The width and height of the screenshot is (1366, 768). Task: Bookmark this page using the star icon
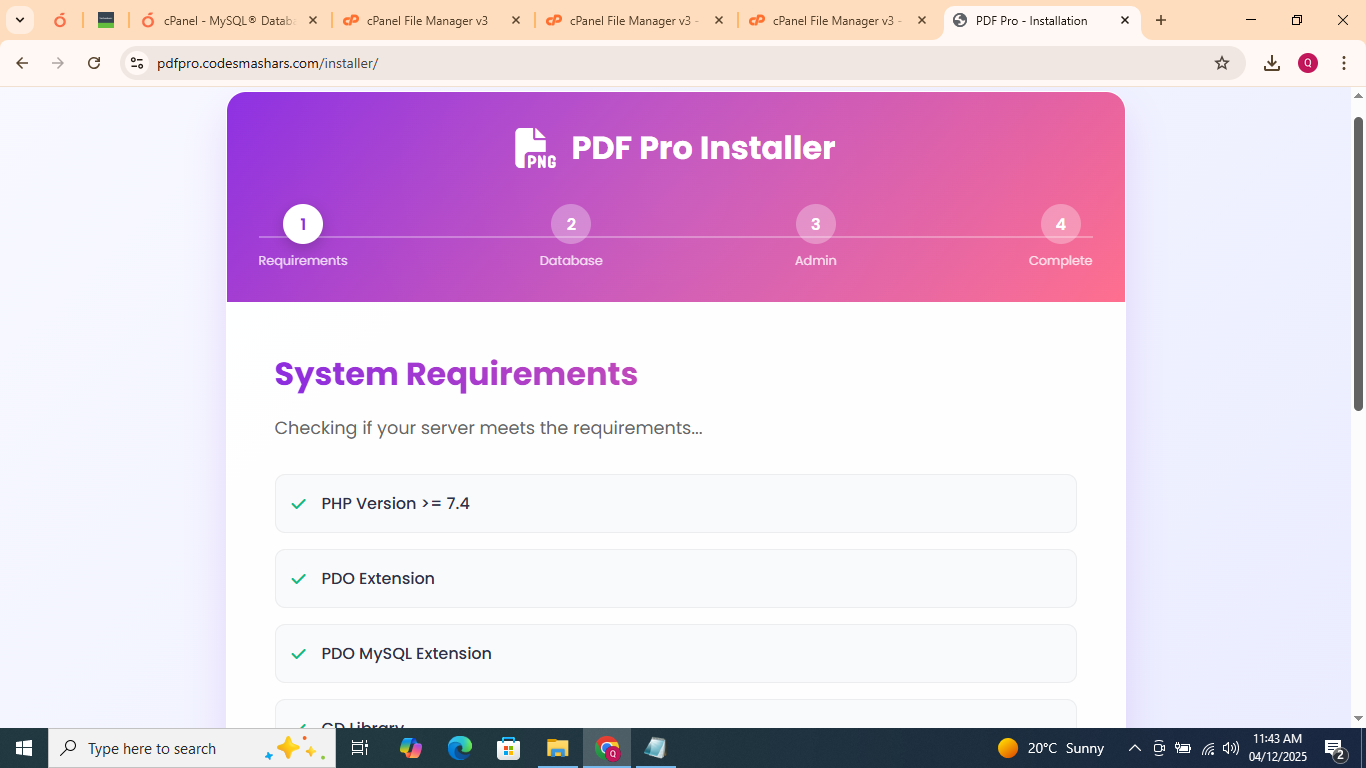tap(1221, 62)
